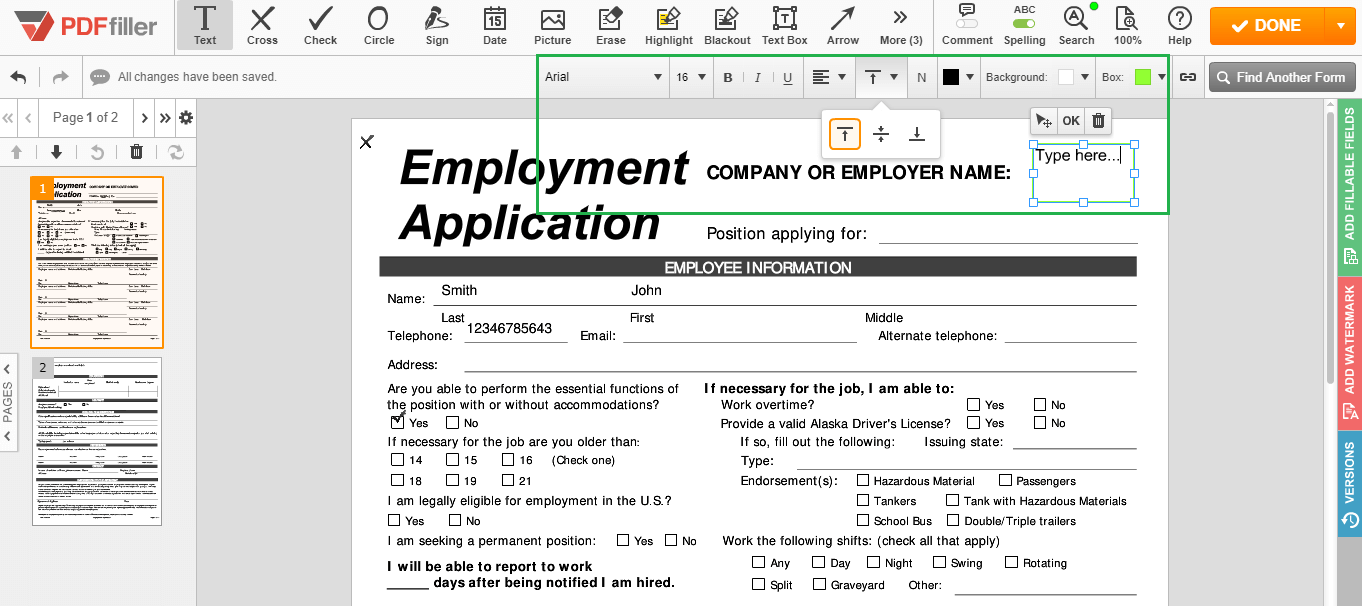Pick the Highlight tool
1362x606 pixels.
click(x=668, y=26)
